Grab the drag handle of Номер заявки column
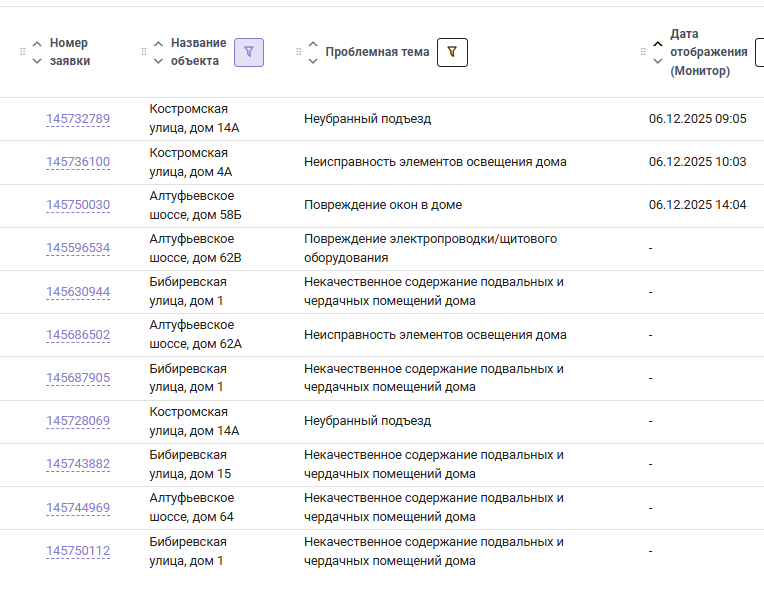The height and width of the screenshot is (598, 764). click(x=23, y=52)
